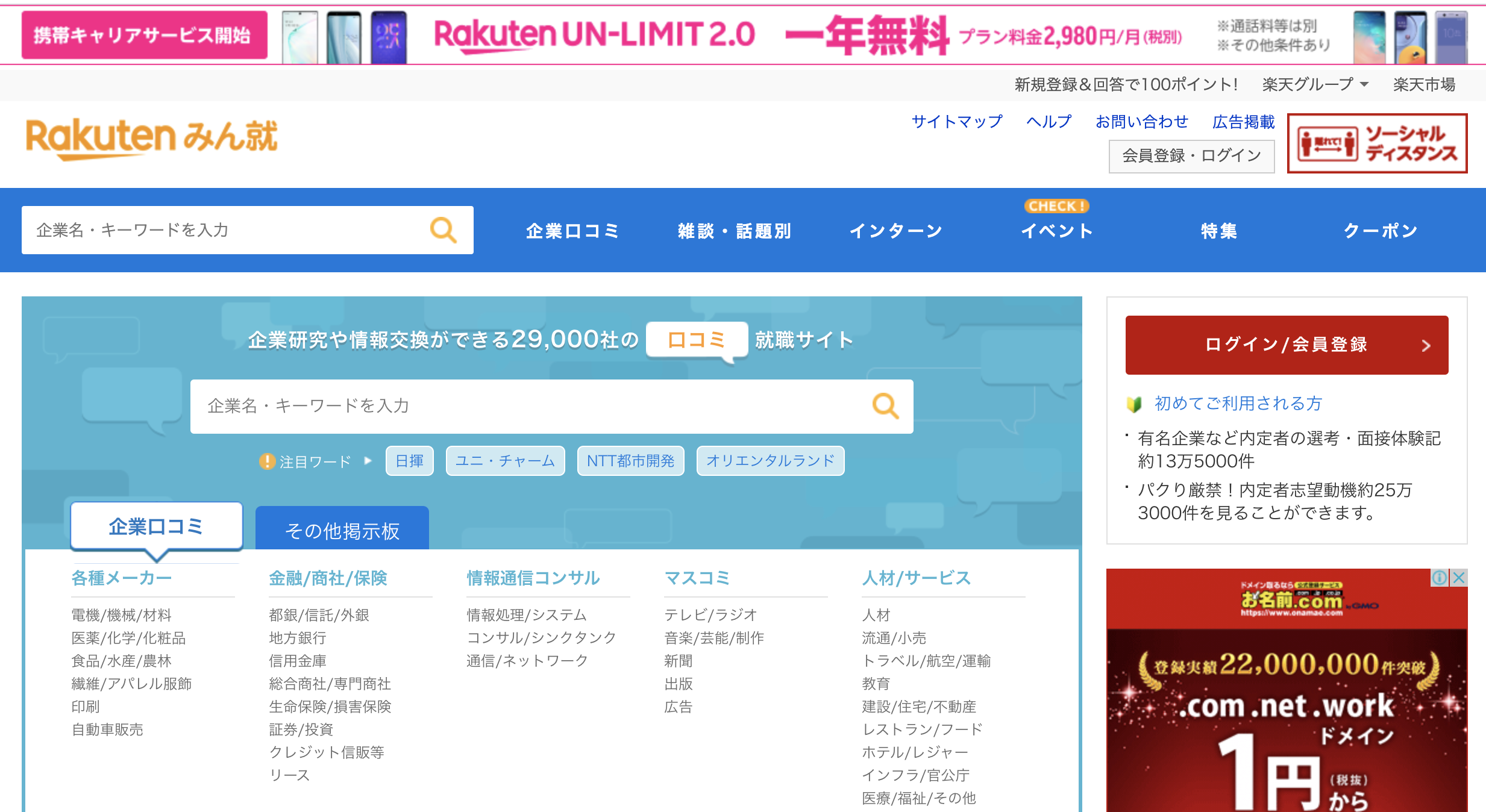
Task: Open the マスコミ category heading
Action: pyautogui.click(x=697, y=578)
